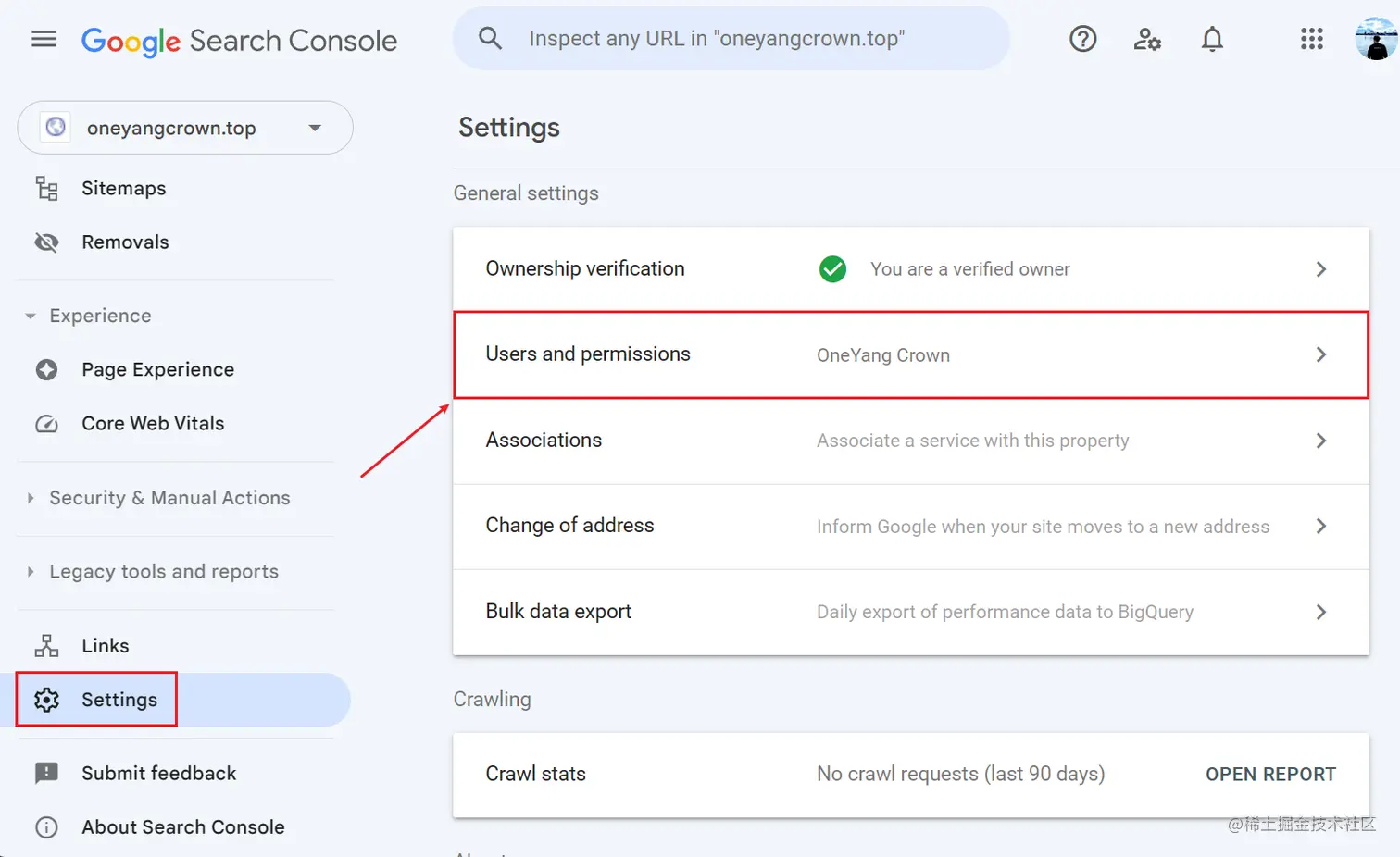The width and height of the screenshot is (1400, 857).
Task: Click the Sitemaps icon
Action: 46,188
